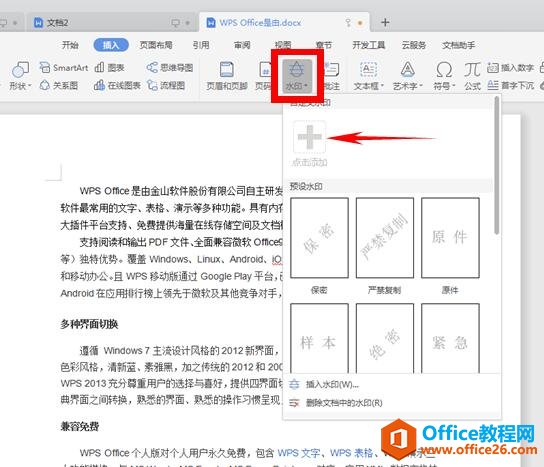
Task: Follow the WPS 表格 hyperlink
Action: coord(351,453)
